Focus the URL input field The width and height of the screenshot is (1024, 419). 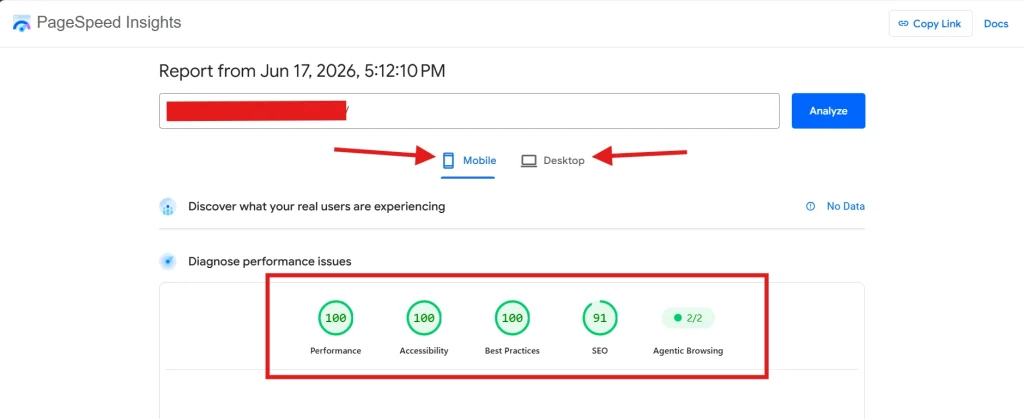tap(469, 111)
